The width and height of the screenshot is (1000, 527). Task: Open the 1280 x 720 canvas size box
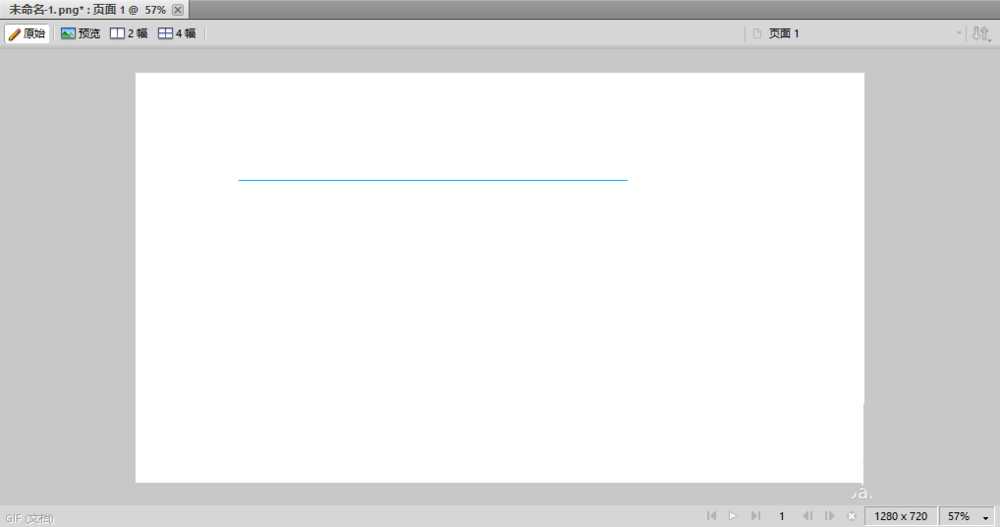[x=901, y=516]
